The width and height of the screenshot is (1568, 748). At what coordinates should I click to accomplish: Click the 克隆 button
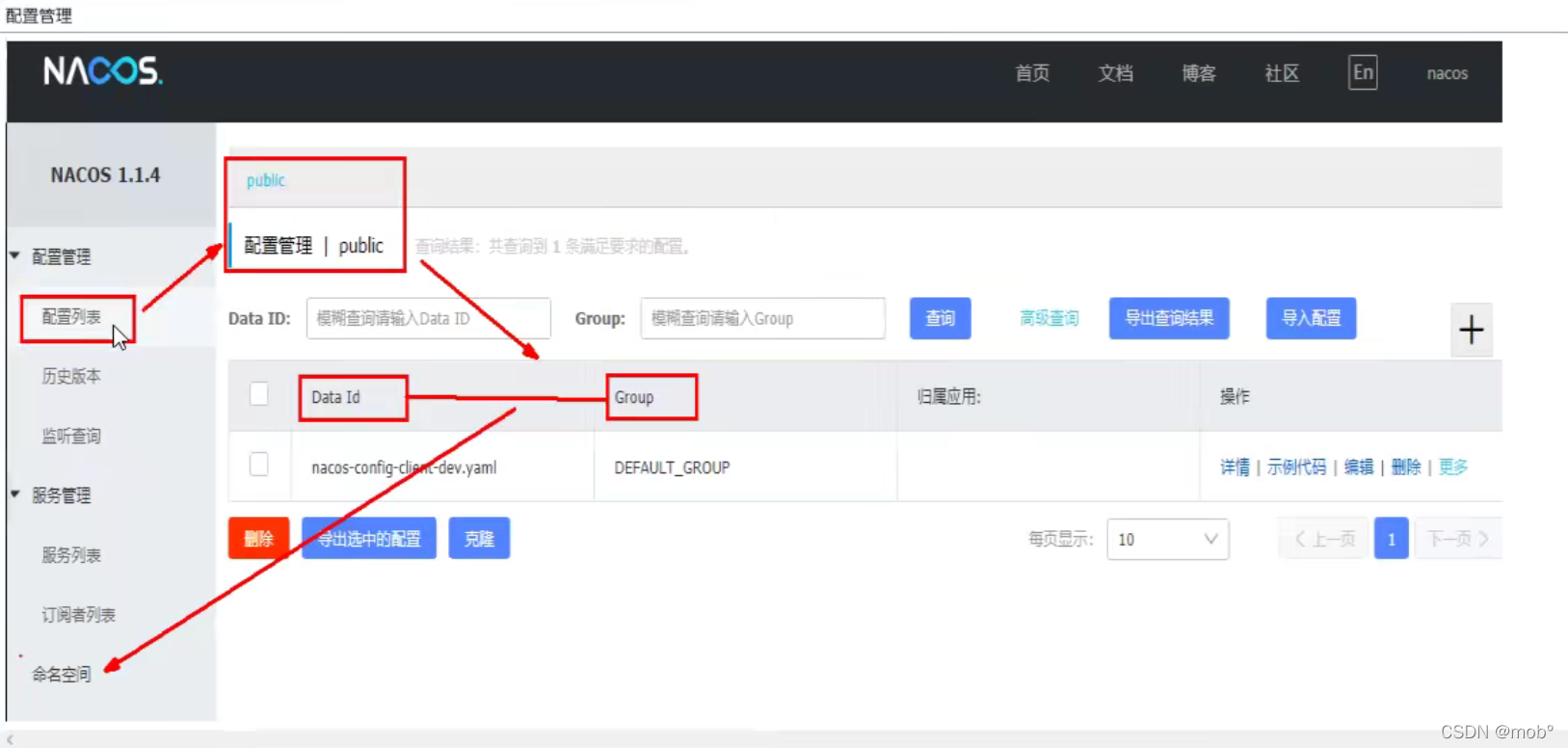point(479,538)
